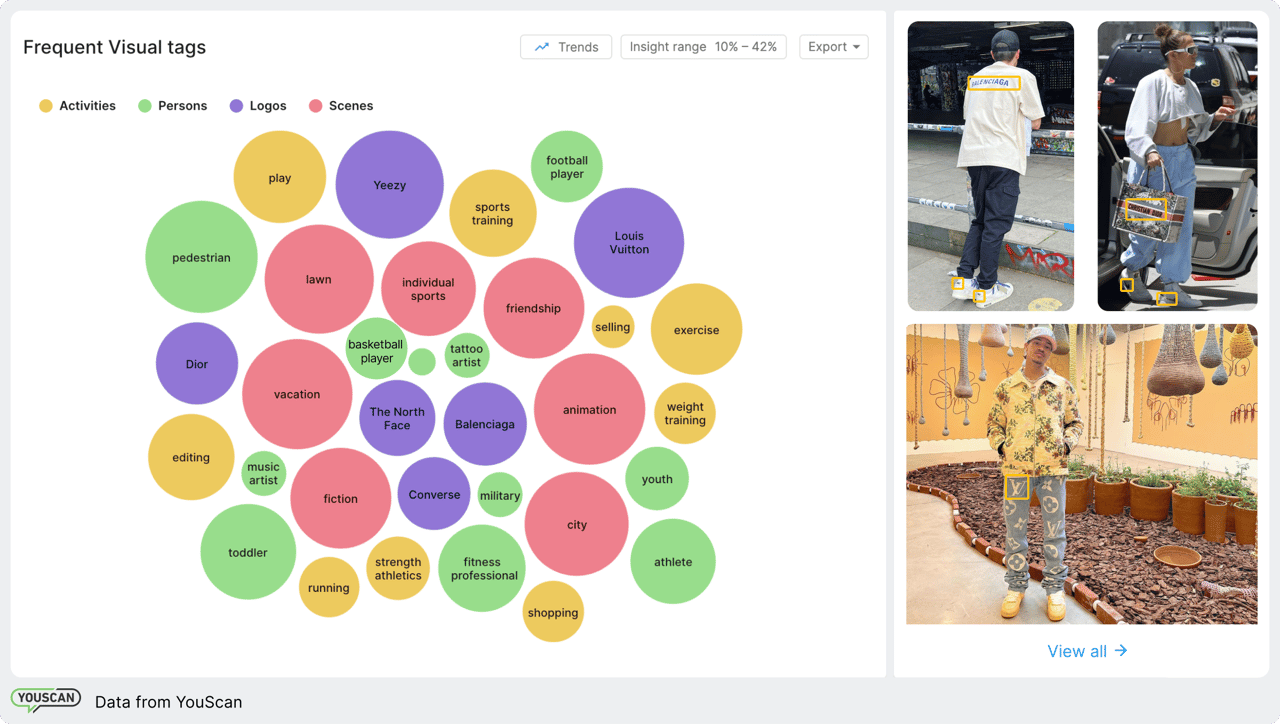Click the arrow icon beside View all
This screenshot has height=724, width=1280.
[1121, 651]
